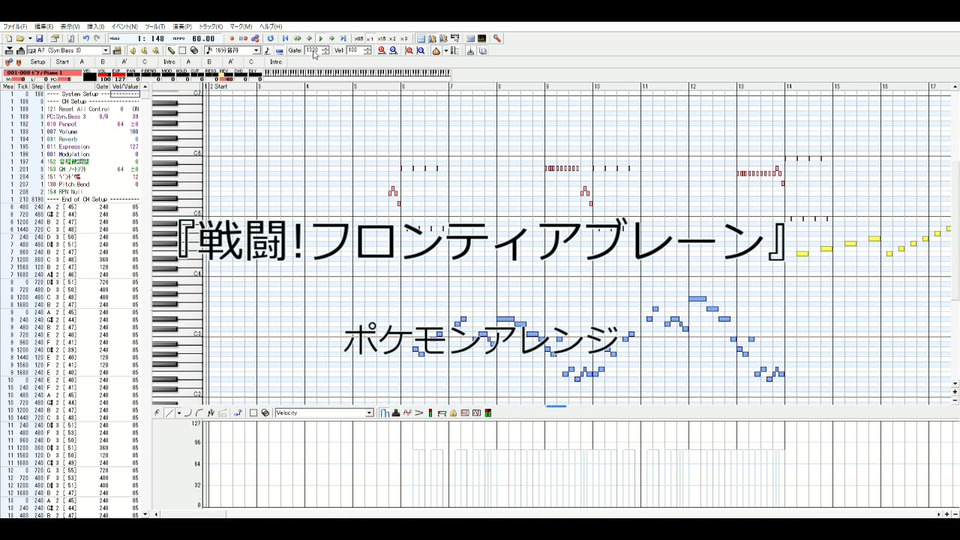Open the イベント(N) menu
This screenshot has height=540, width=960.
(124, 27)
